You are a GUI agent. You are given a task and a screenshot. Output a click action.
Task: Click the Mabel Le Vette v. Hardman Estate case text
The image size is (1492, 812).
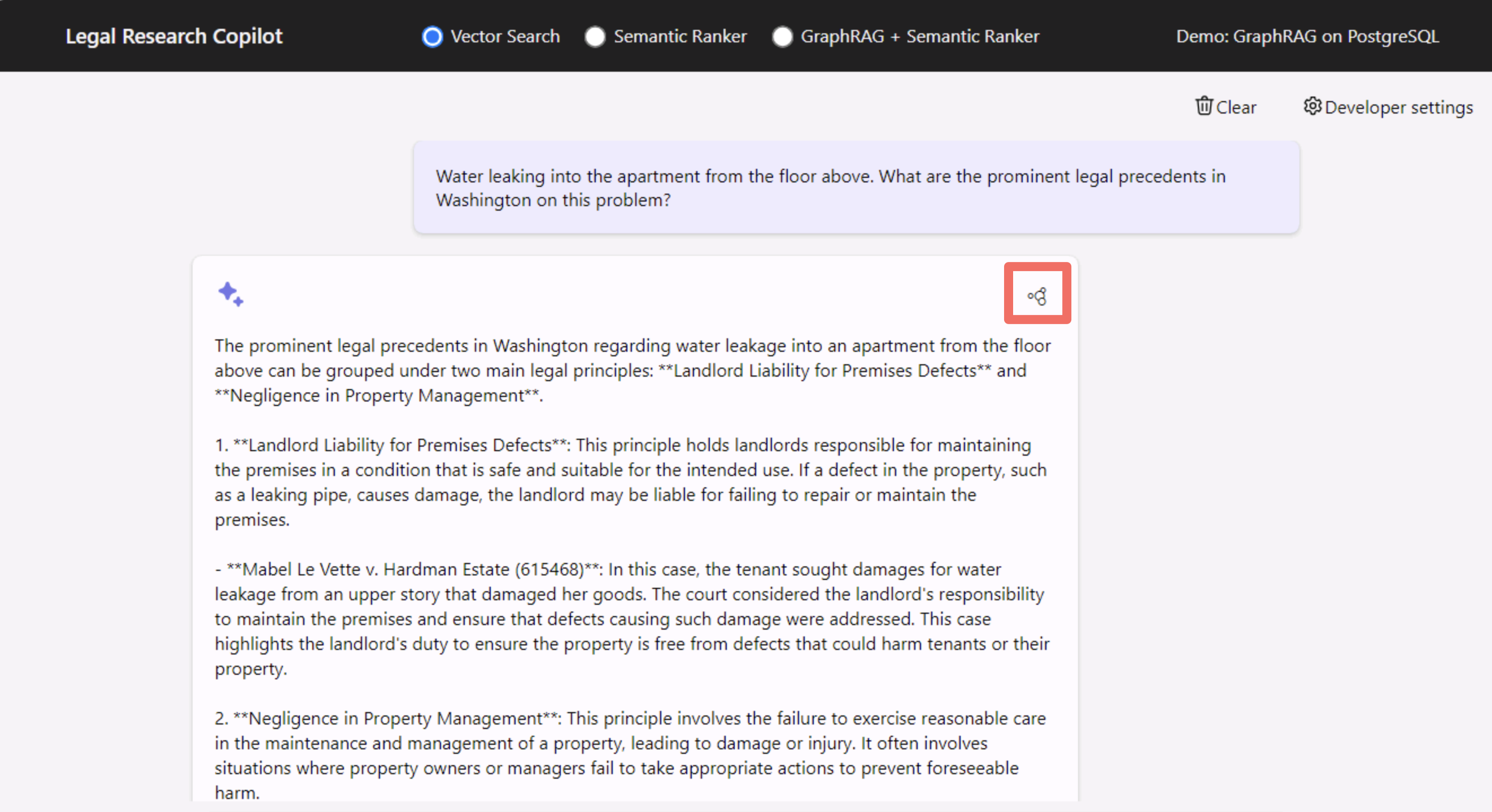pos(632,618)
